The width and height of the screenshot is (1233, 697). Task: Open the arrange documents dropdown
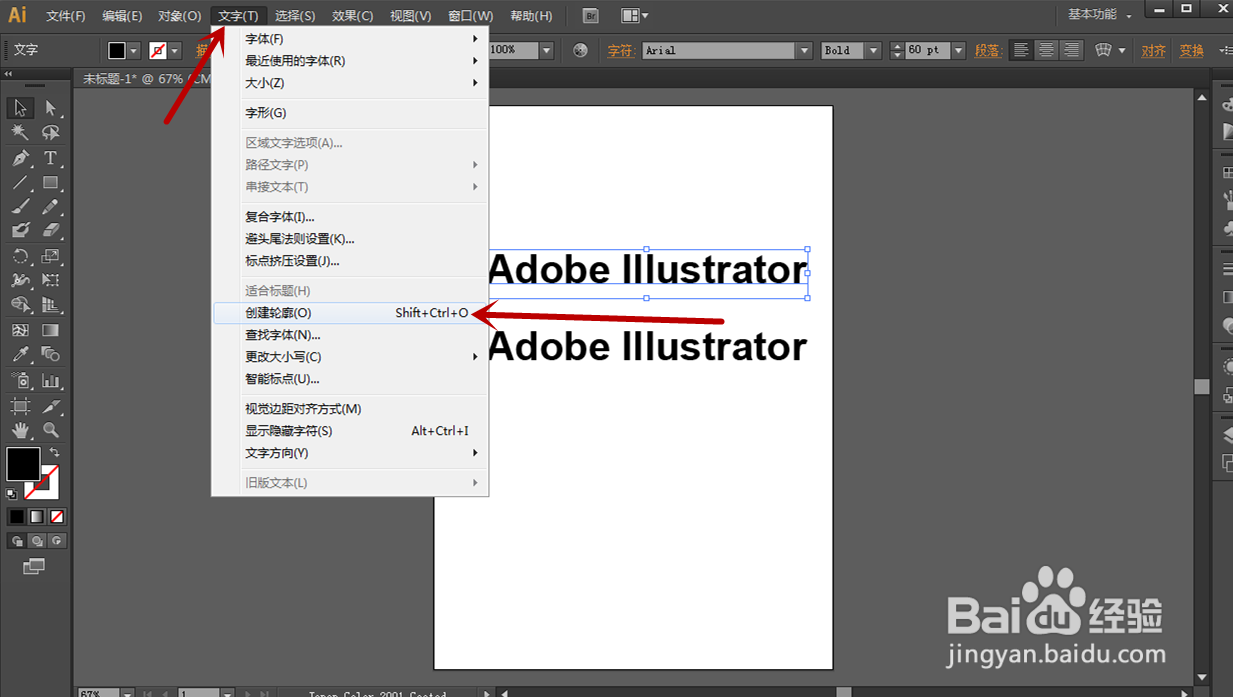[634, 16]
